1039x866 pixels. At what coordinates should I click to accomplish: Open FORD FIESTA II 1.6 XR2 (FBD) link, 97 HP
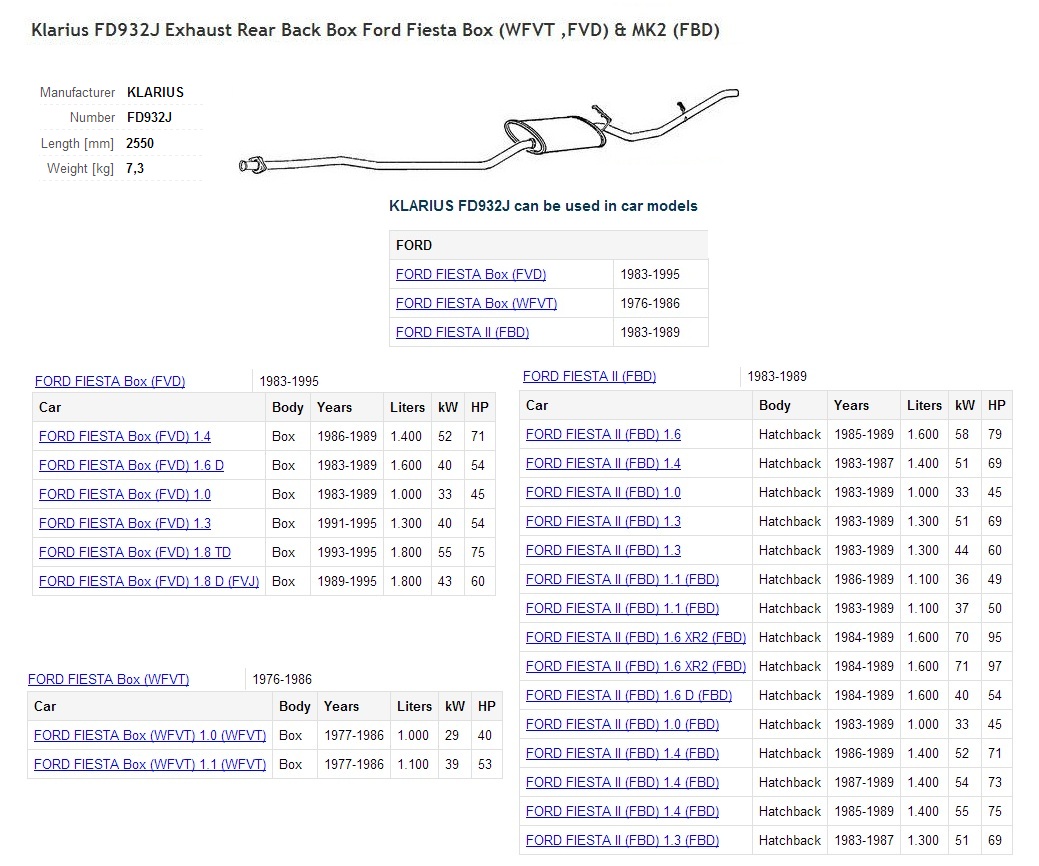tap(636, 667)
